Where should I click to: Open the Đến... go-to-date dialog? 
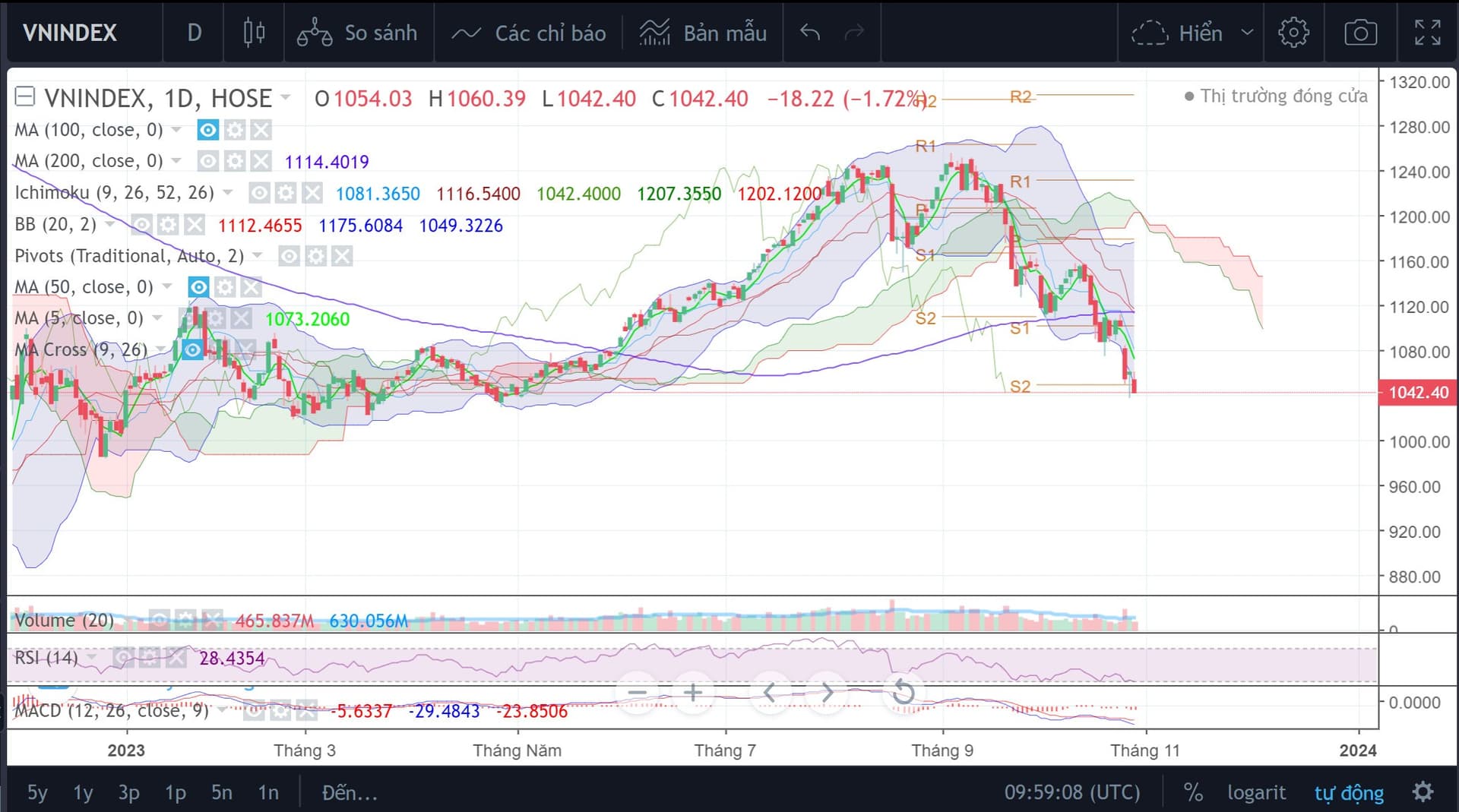pyautogui.click(x=350, y=793)
